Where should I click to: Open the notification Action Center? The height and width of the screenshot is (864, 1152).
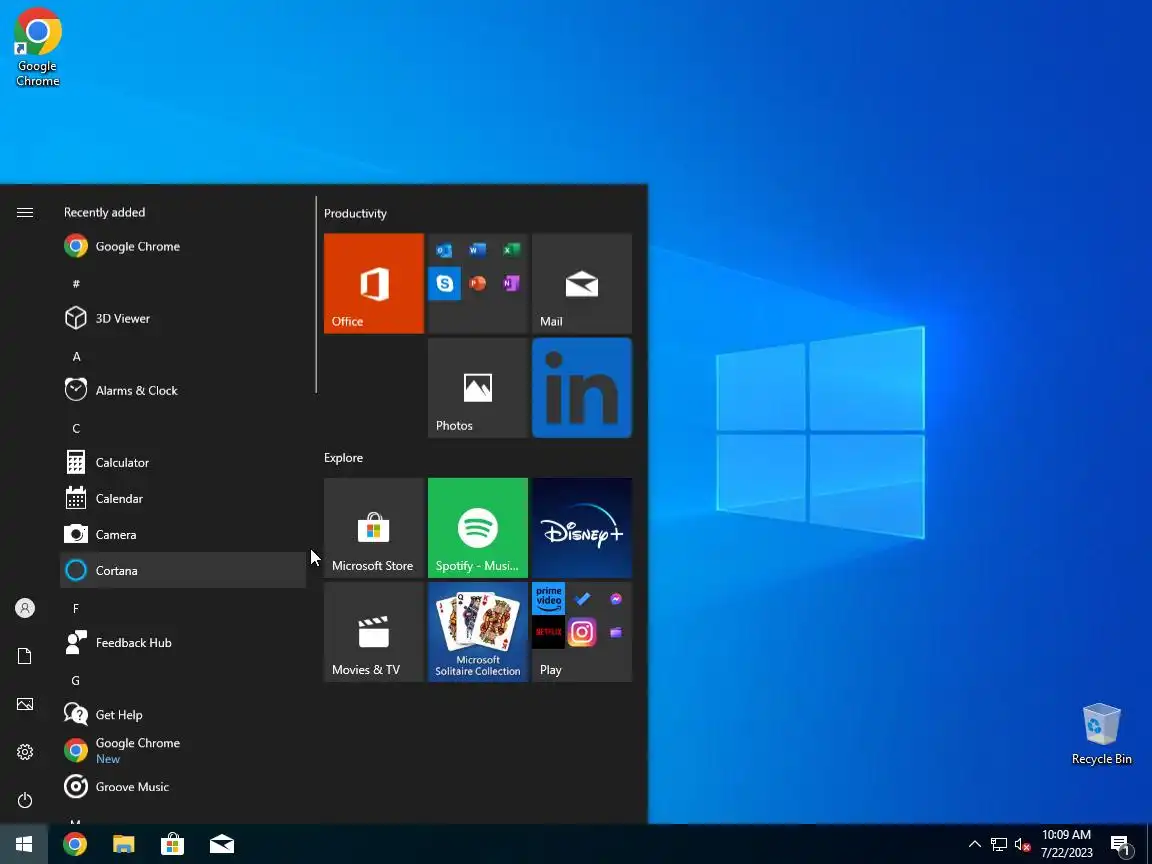1120,844
